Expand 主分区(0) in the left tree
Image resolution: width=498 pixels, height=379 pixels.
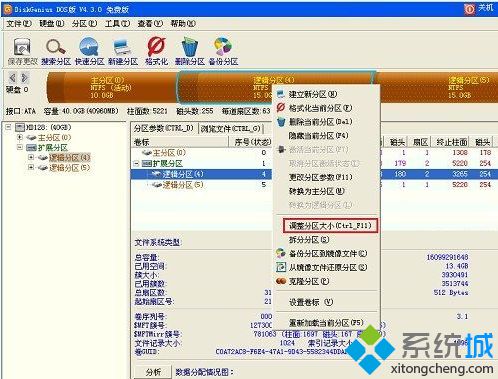click(20, 137)
